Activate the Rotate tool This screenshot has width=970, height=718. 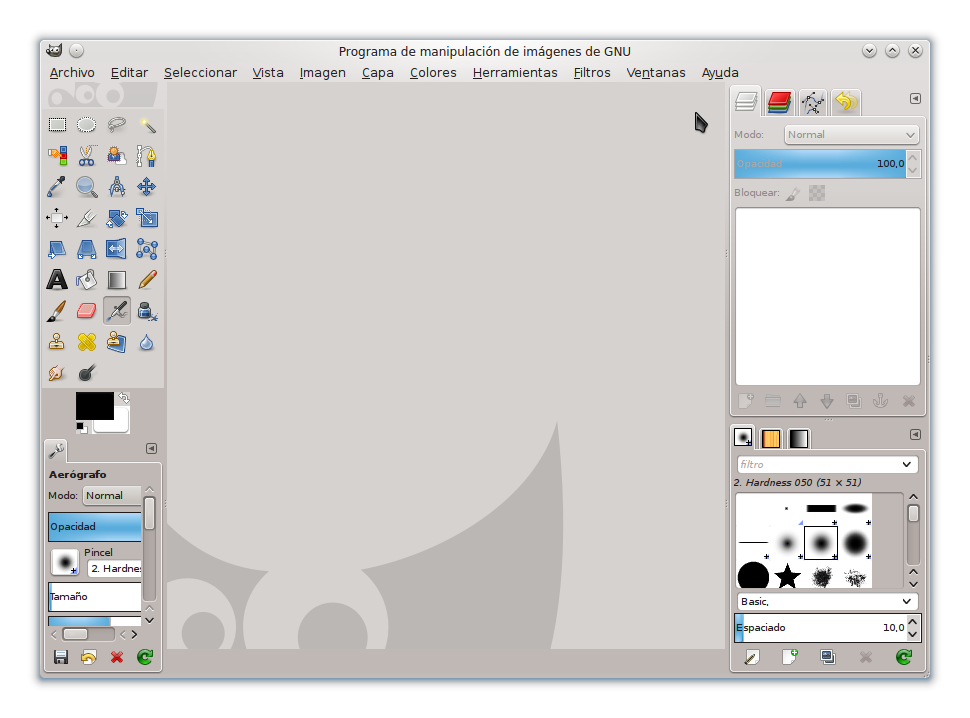click(x=116, y=218)
